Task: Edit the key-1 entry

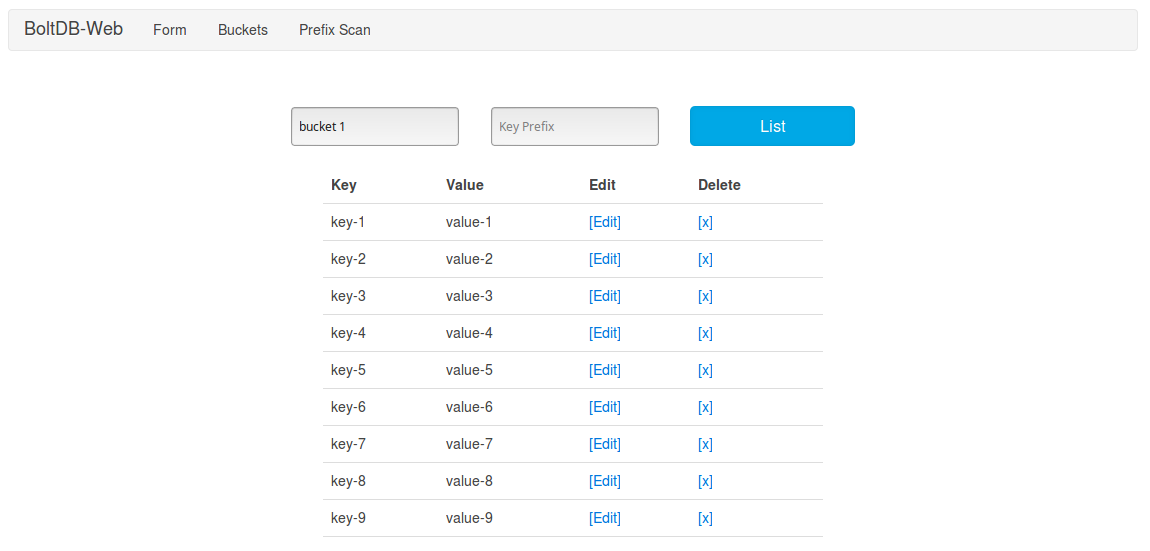Action: 605,222
